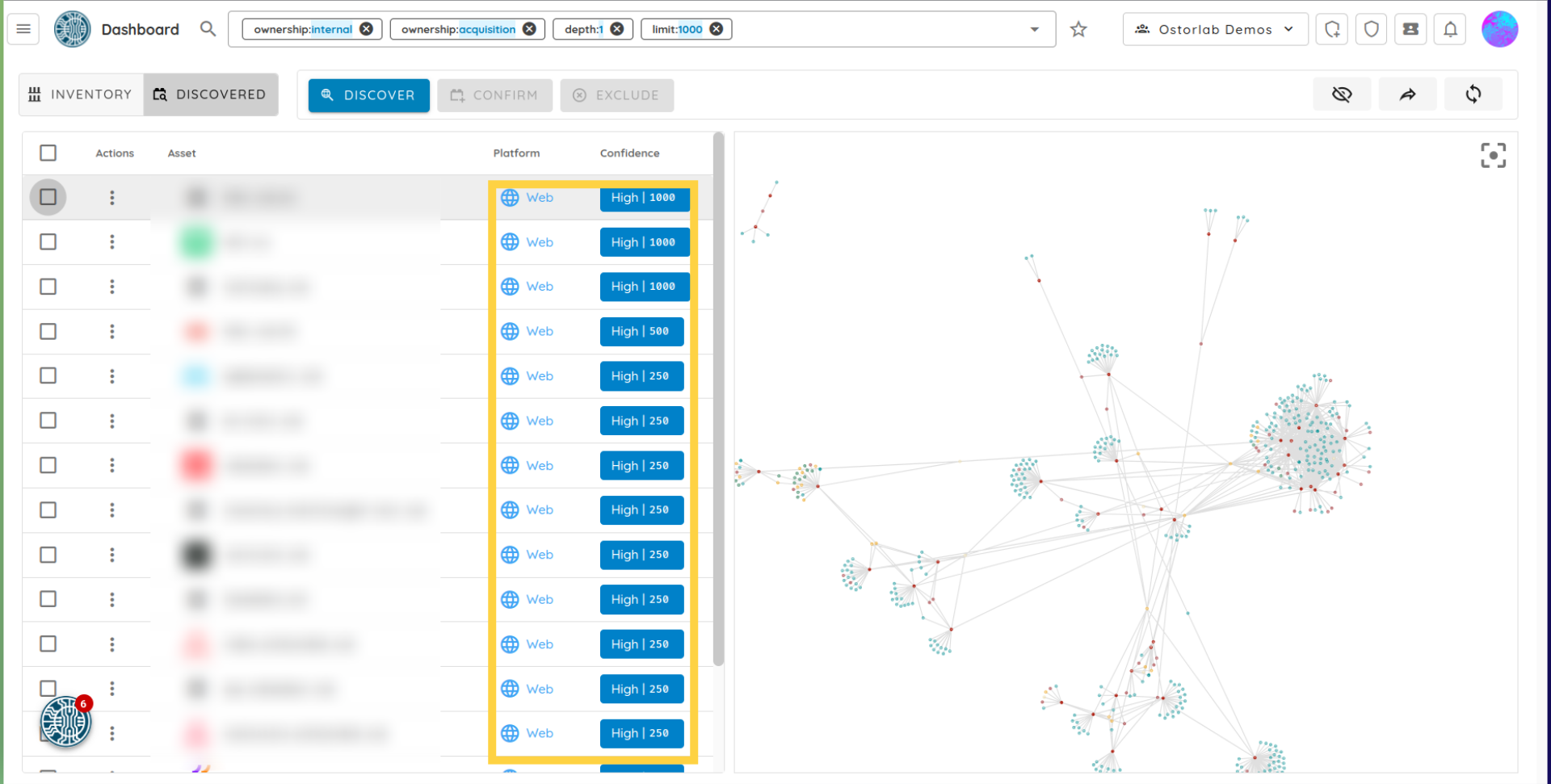Remove the ownership:internal filter chip
1551x784 pixels.
(x=366, y=29)
